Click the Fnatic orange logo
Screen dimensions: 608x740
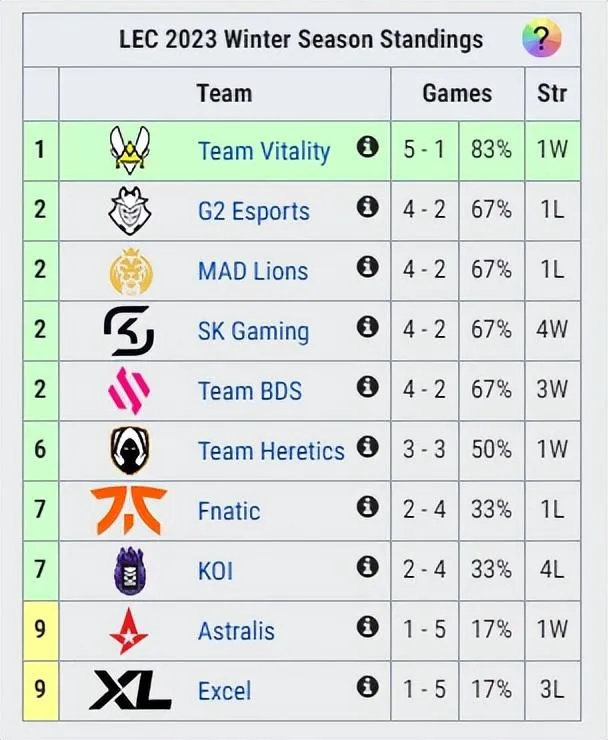coord(129,510)
